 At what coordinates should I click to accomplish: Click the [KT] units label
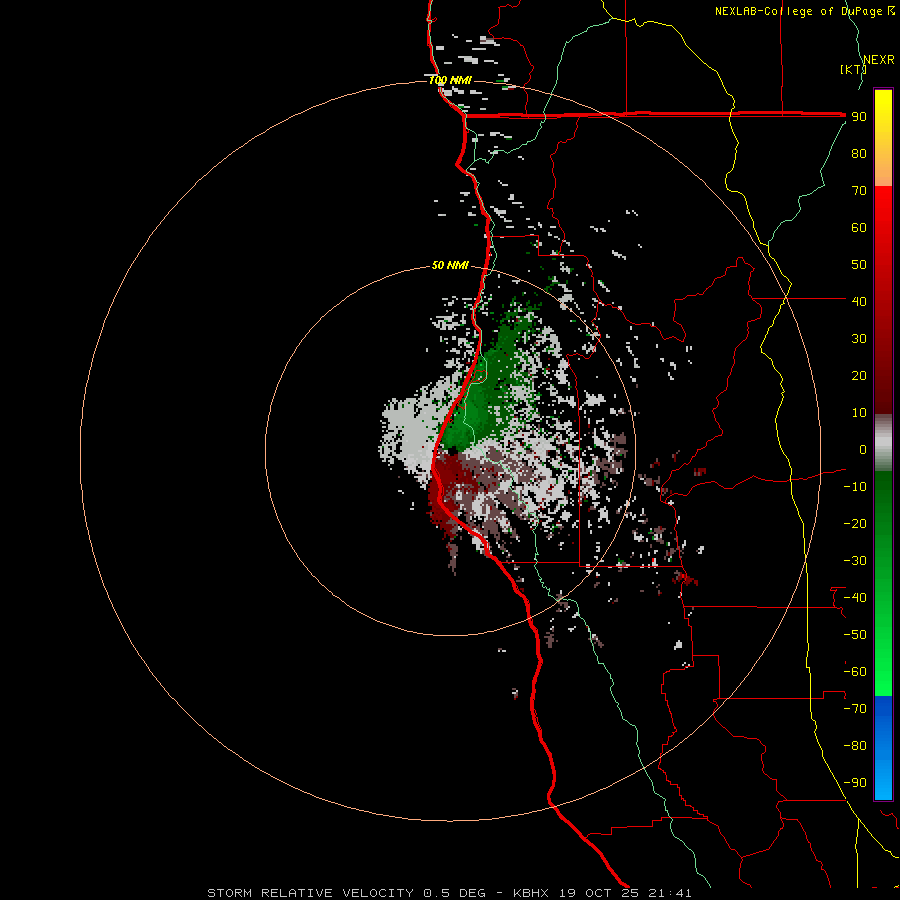click(x=853, y=69)
